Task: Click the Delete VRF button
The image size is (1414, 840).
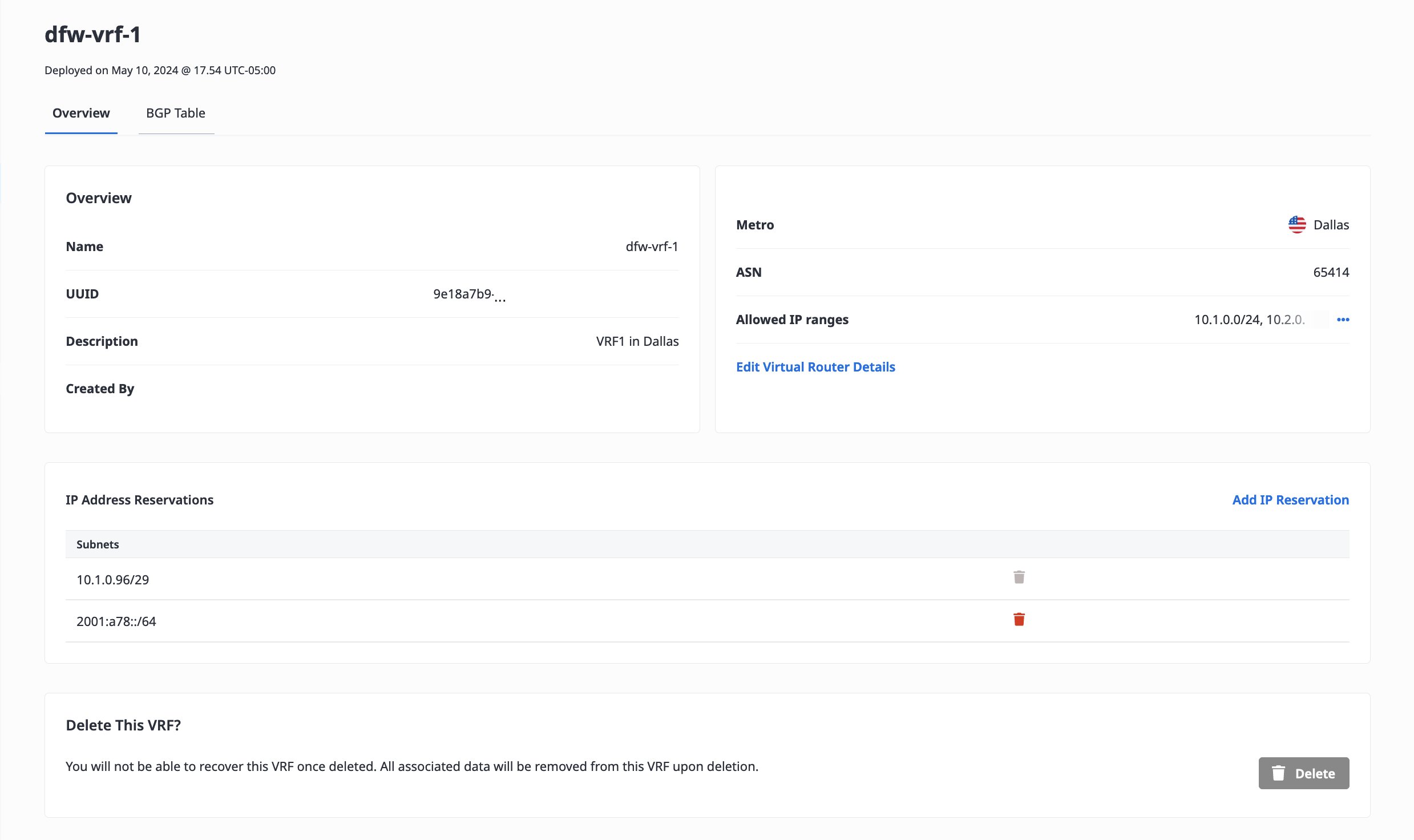Action: pyautogui.click(x=1304, y=773)
